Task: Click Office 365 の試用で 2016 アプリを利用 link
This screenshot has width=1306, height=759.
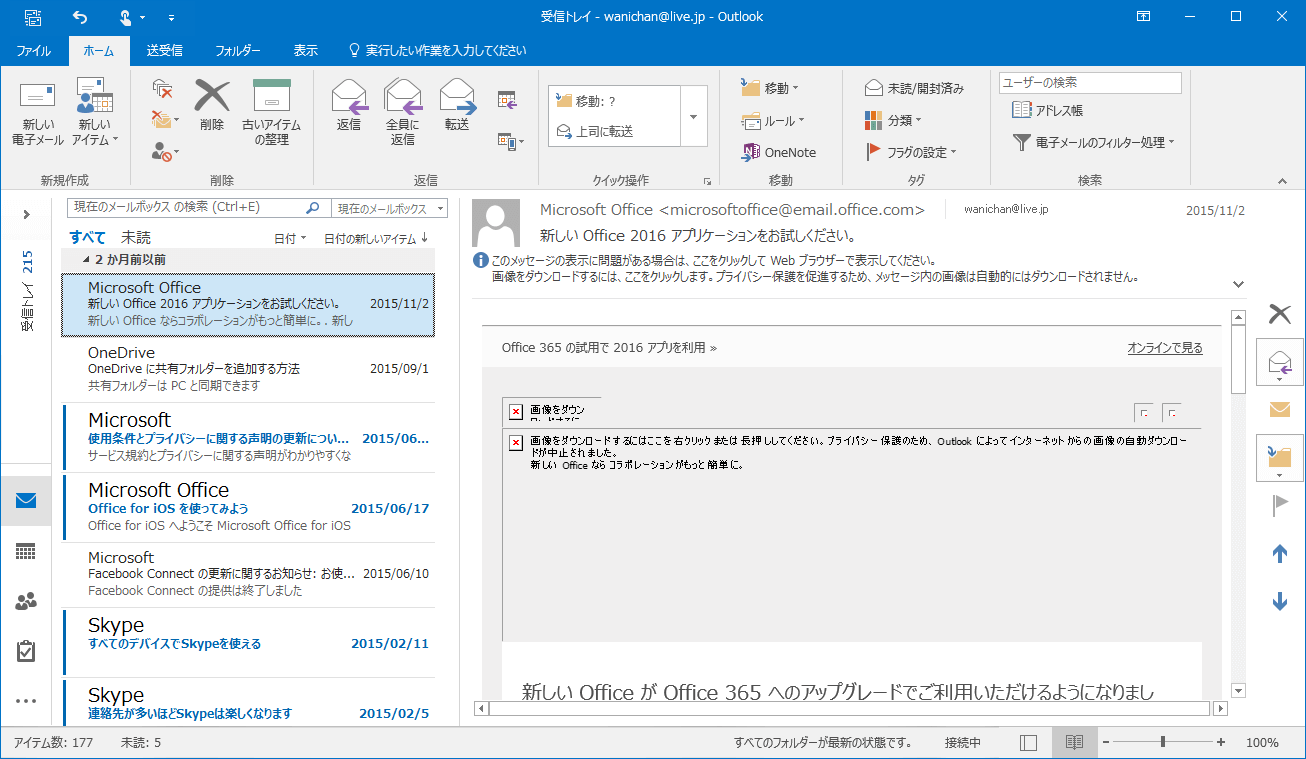Action: 609,348
